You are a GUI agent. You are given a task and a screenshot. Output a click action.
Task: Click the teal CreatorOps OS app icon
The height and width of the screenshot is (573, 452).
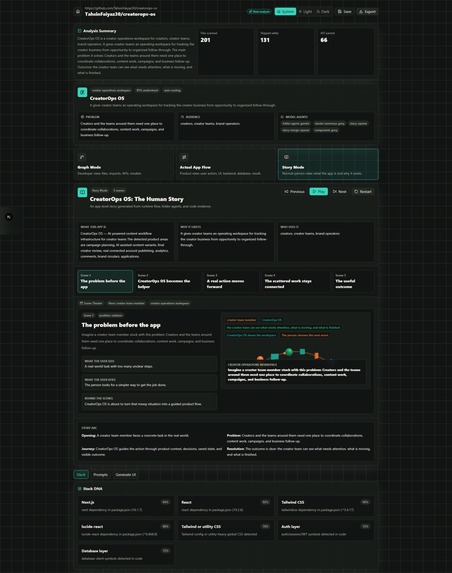click(82, 92)
